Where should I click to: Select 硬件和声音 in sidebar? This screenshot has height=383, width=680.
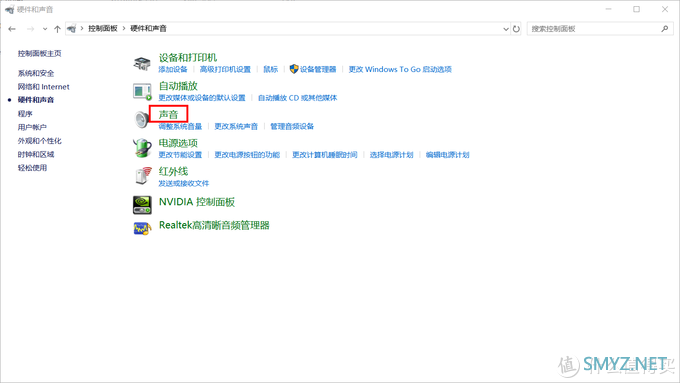coord(36,100)
